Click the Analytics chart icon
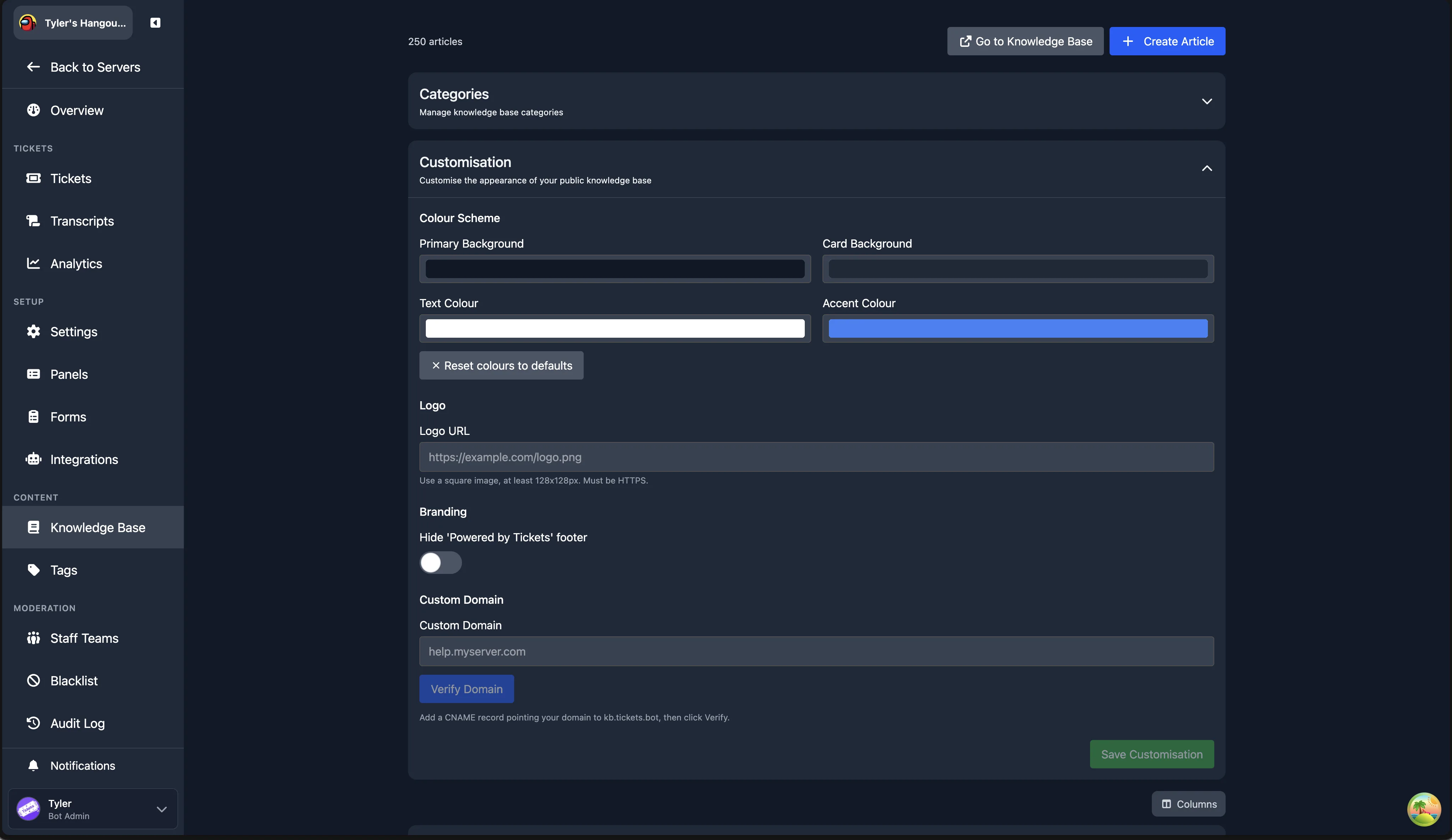 point(33,263)
